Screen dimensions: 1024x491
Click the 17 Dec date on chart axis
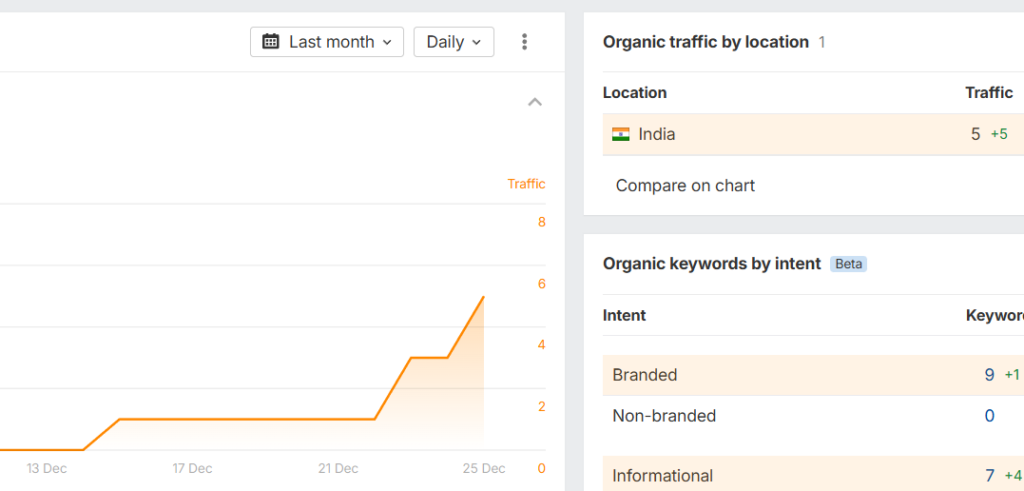tap(192, 468)
